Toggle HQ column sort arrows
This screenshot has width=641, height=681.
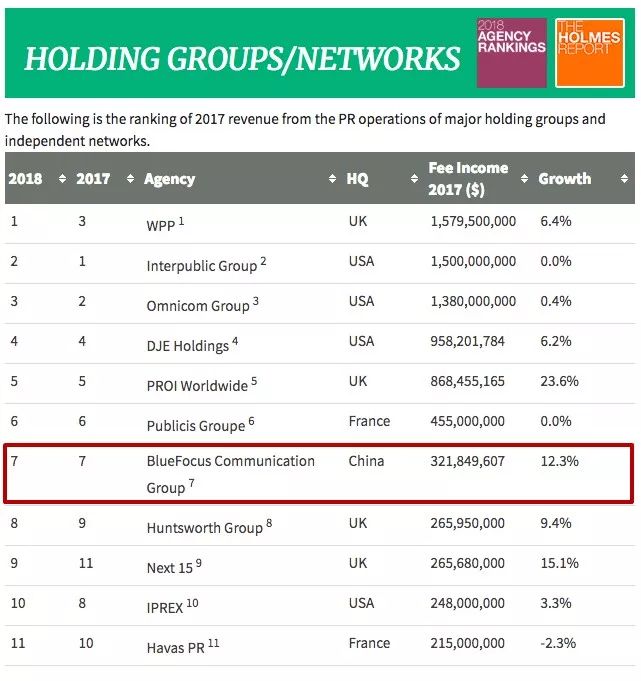click(x=414, y=178)
